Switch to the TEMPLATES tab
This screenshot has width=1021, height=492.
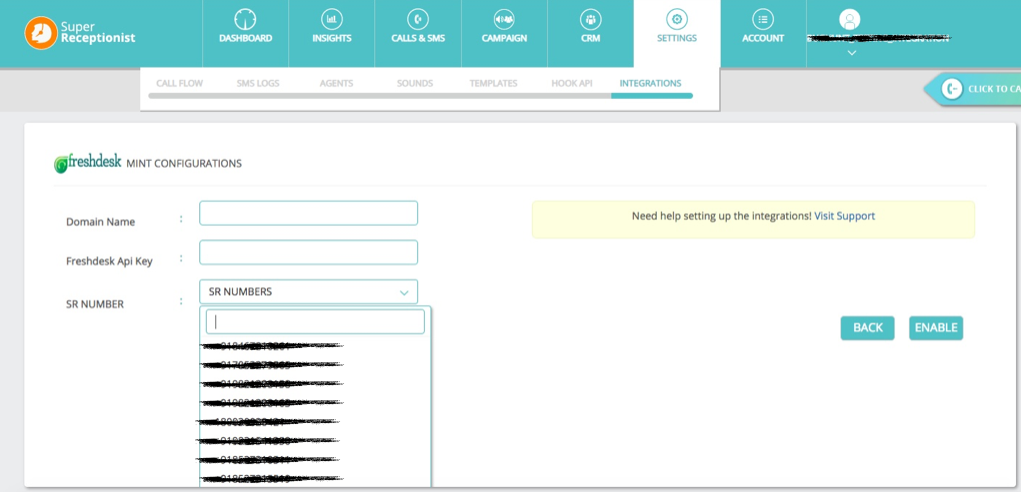tap(494, 83)
